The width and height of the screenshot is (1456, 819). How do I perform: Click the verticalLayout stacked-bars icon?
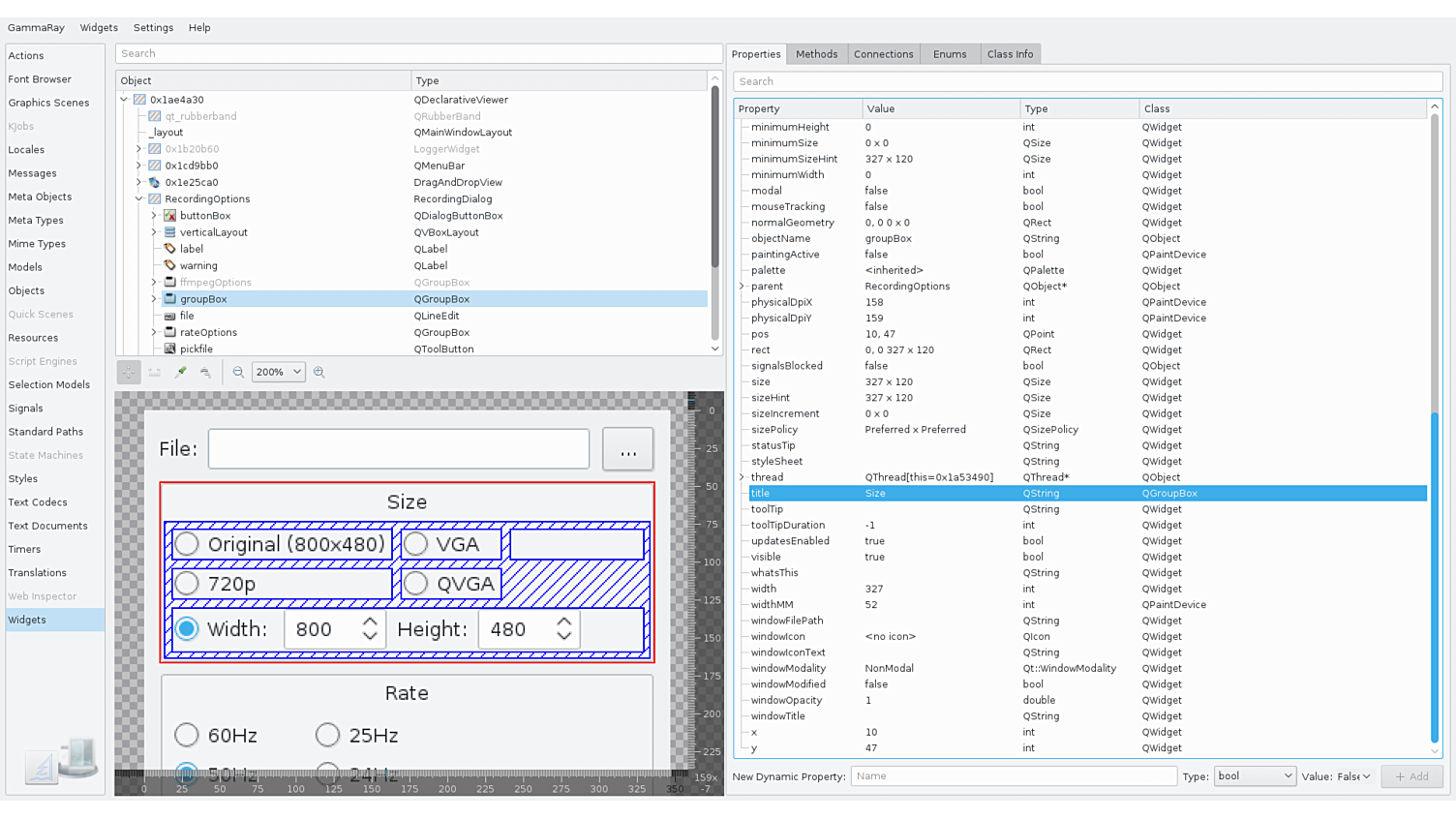[170, 232]
